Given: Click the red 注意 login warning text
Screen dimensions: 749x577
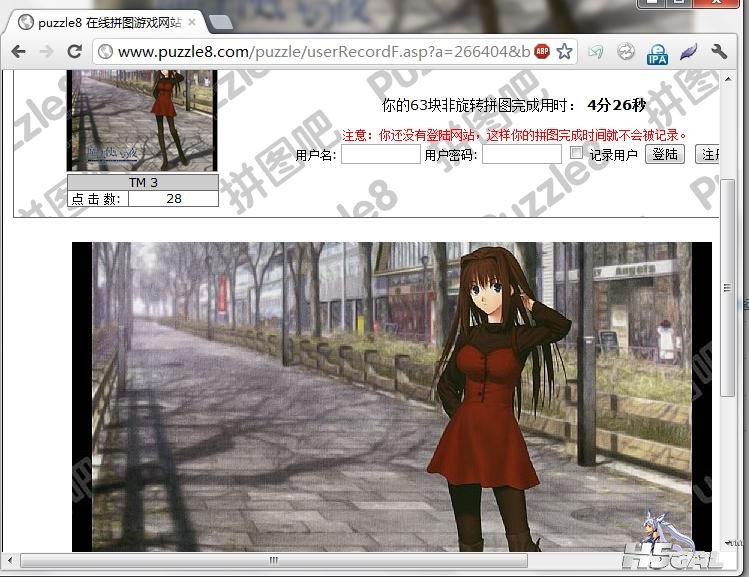Looking at the screenshot, I should coord(514,135).
